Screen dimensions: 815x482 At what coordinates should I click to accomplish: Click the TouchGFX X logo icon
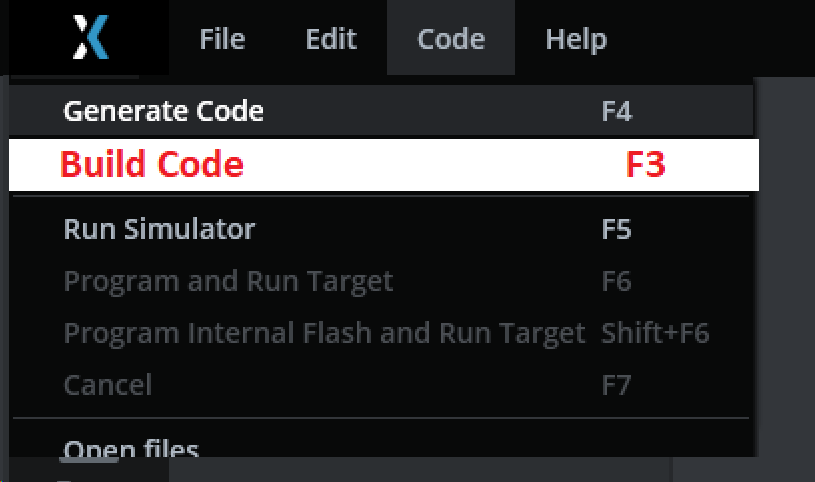[90, 38]
